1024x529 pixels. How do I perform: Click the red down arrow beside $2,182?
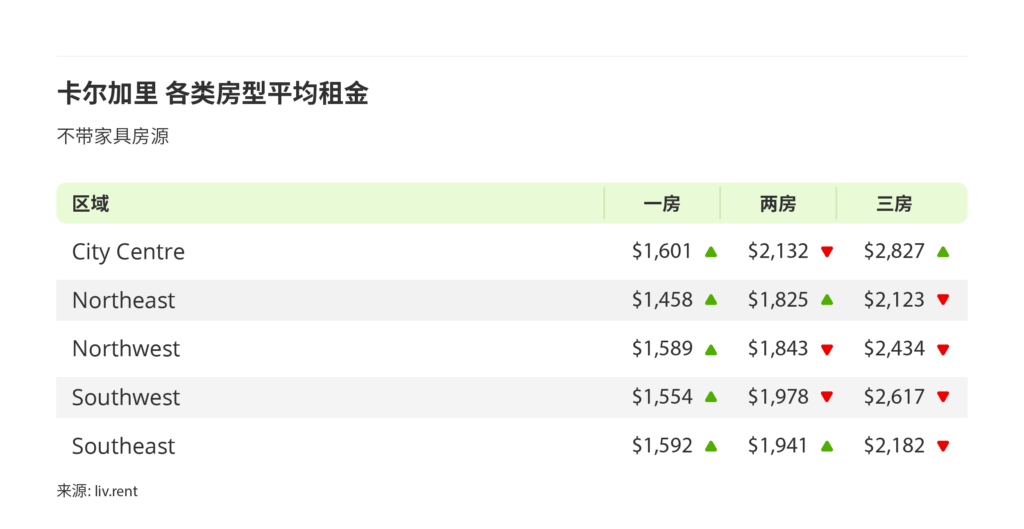(x=943, y=446)
